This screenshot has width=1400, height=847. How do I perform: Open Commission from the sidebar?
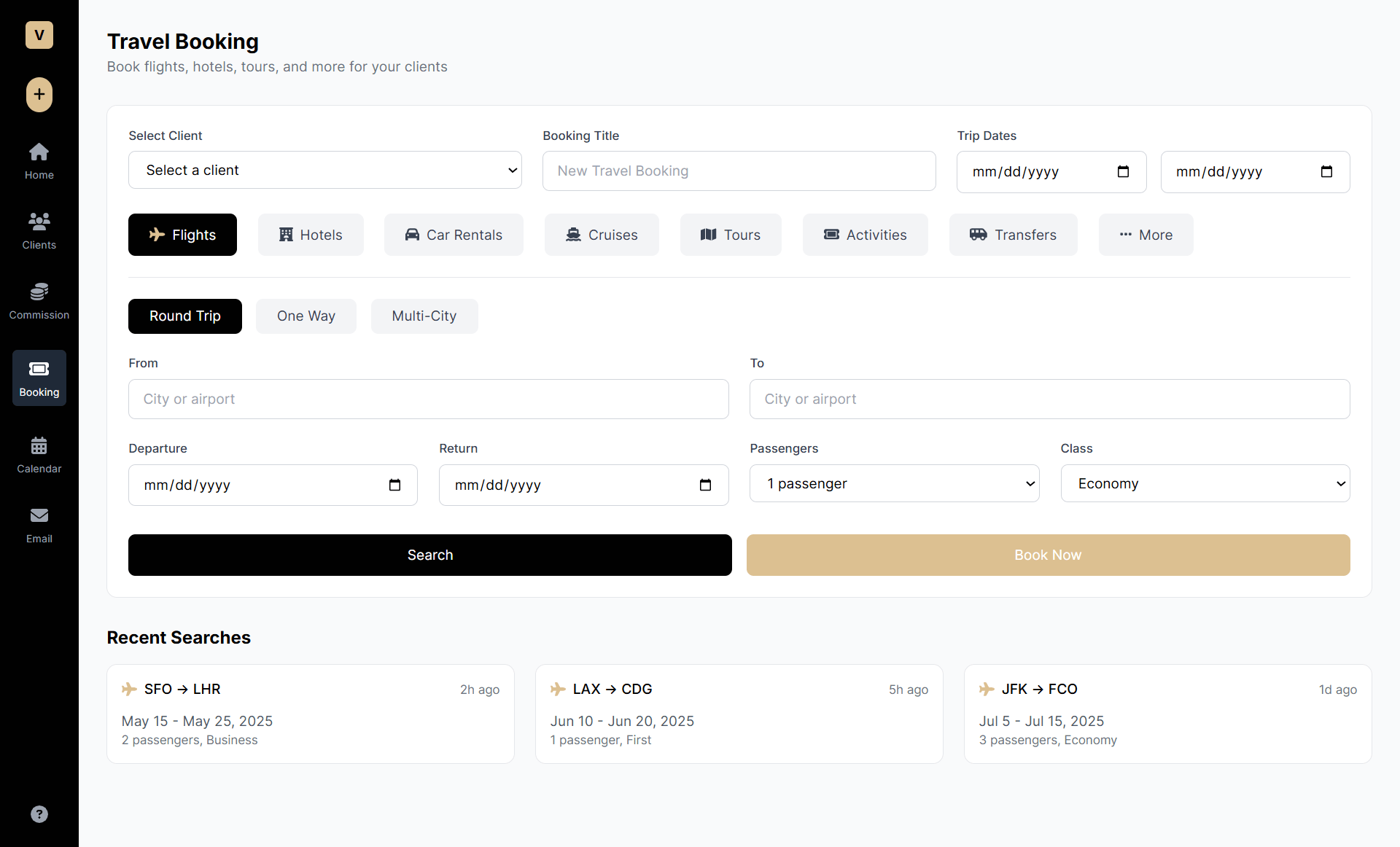click(39, 300)
